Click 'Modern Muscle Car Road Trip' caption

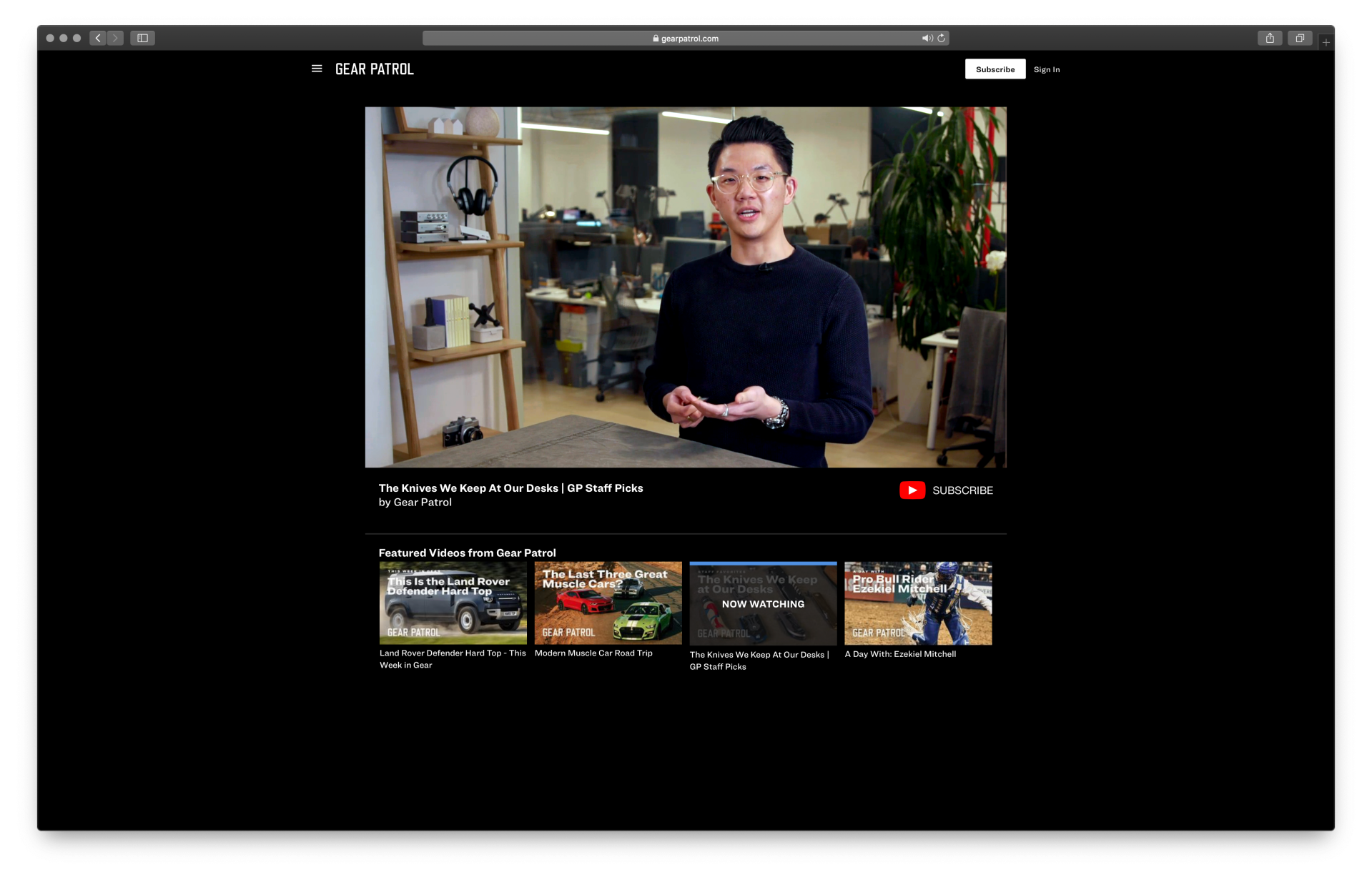click(593, 653)
